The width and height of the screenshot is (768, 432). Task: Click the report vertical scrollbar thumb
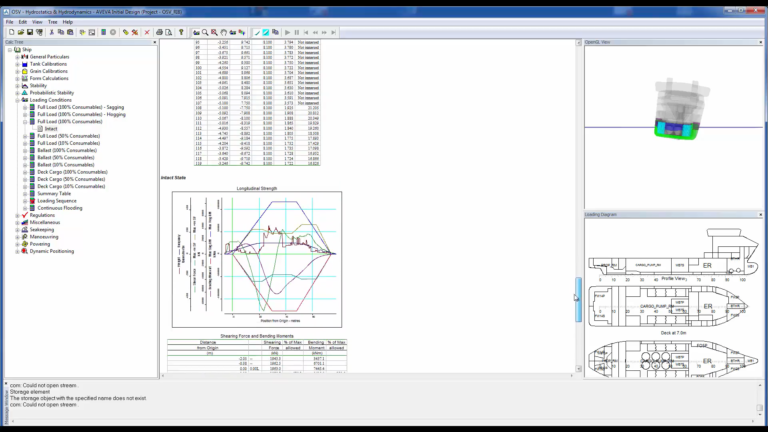[x=578, y=299]
